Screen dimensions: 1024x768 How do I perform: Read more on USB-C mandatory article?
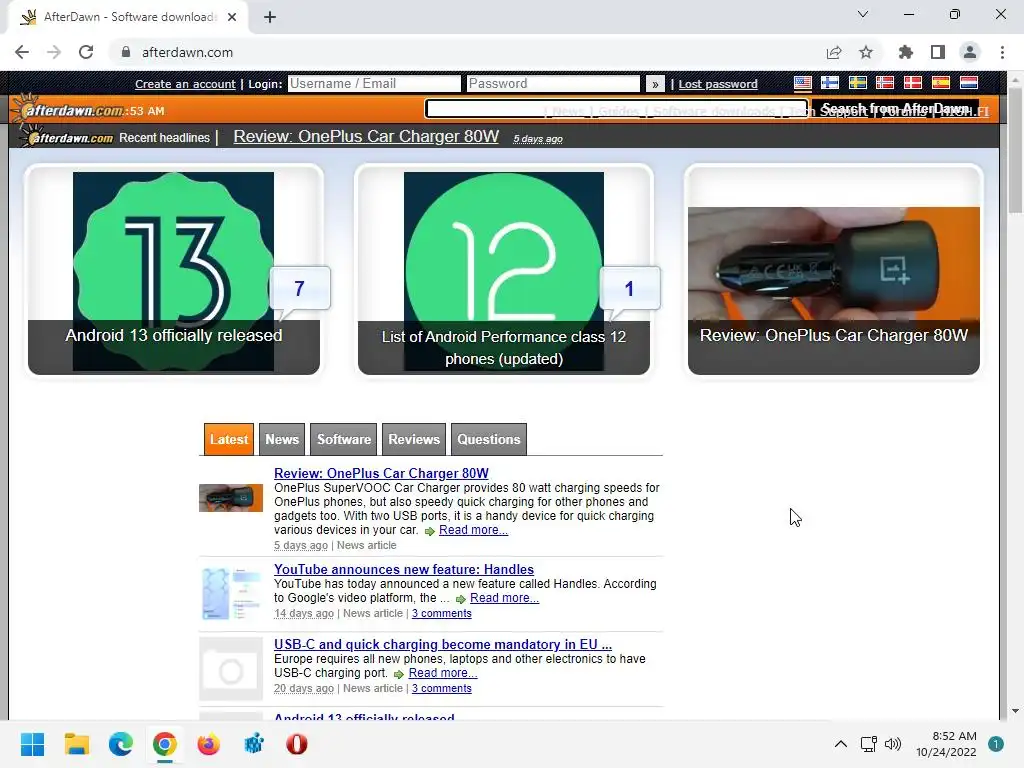443,673
